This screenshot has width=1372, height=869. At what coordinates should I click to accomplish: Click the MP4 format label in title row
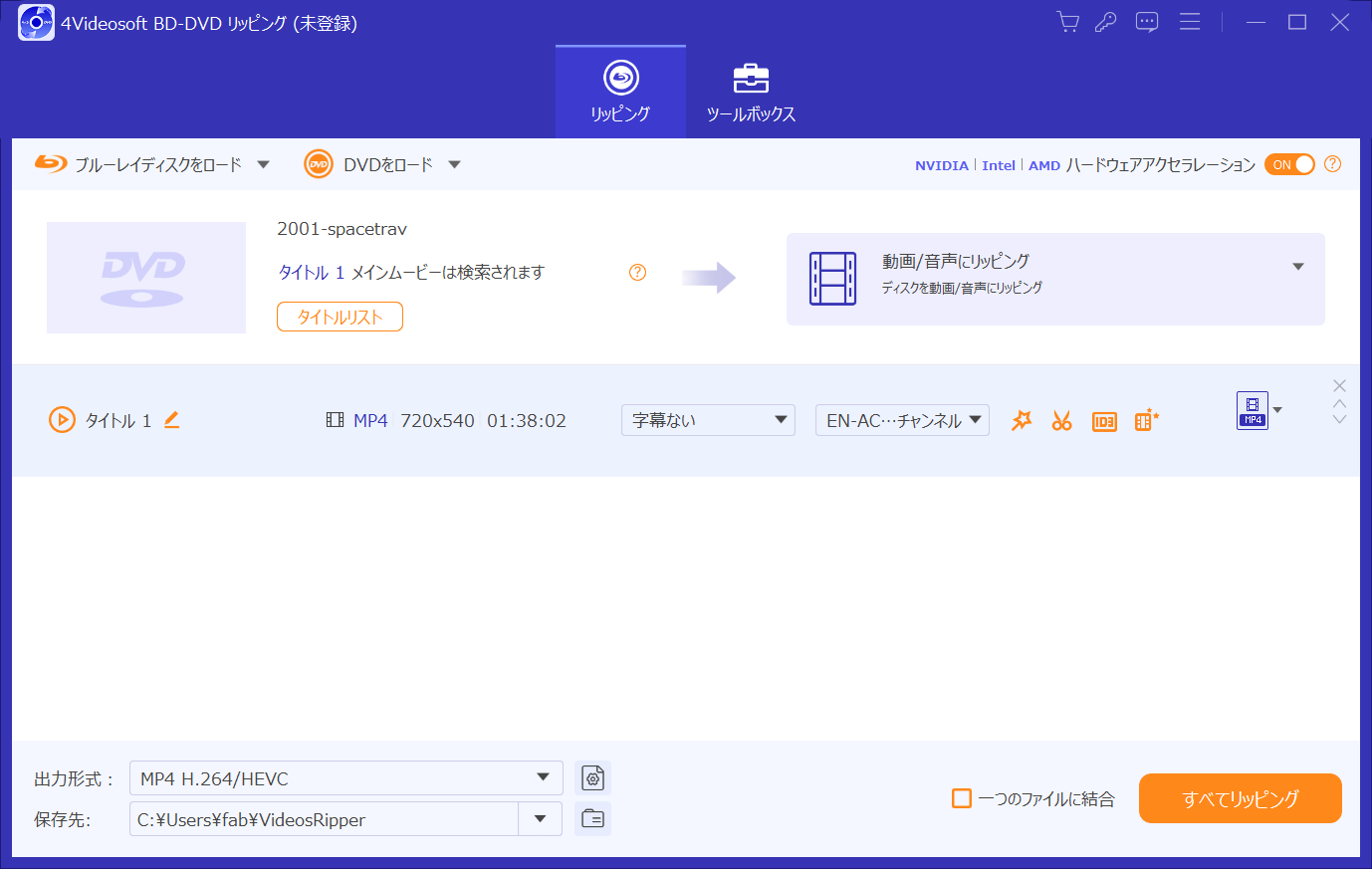click(x=370, y=420)
